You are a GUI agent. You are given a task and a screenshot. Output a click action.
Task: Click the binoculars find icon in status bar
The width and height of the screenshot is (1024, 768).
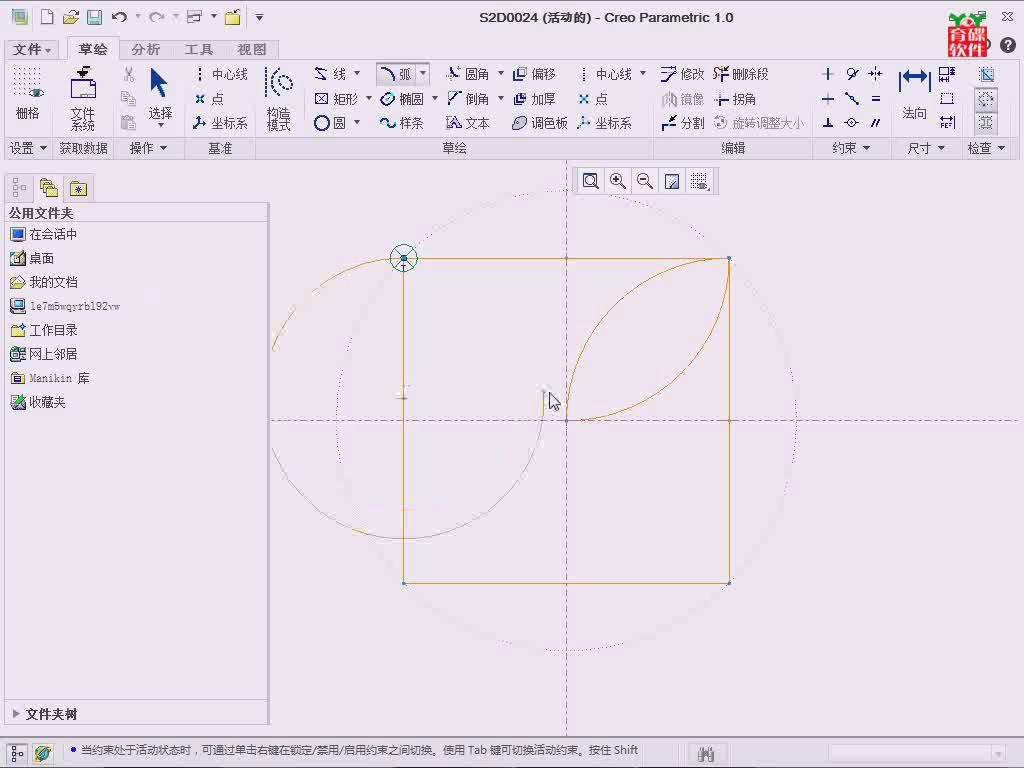click(x=705, y=754)
